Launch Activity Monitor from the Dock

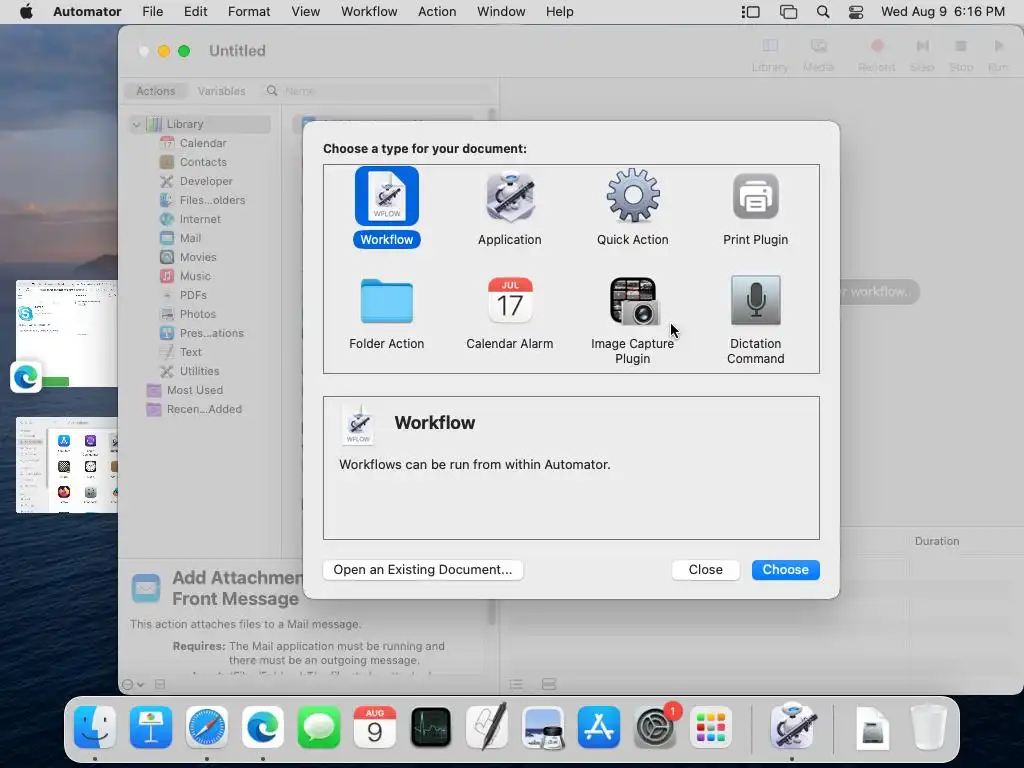(431, 728)
